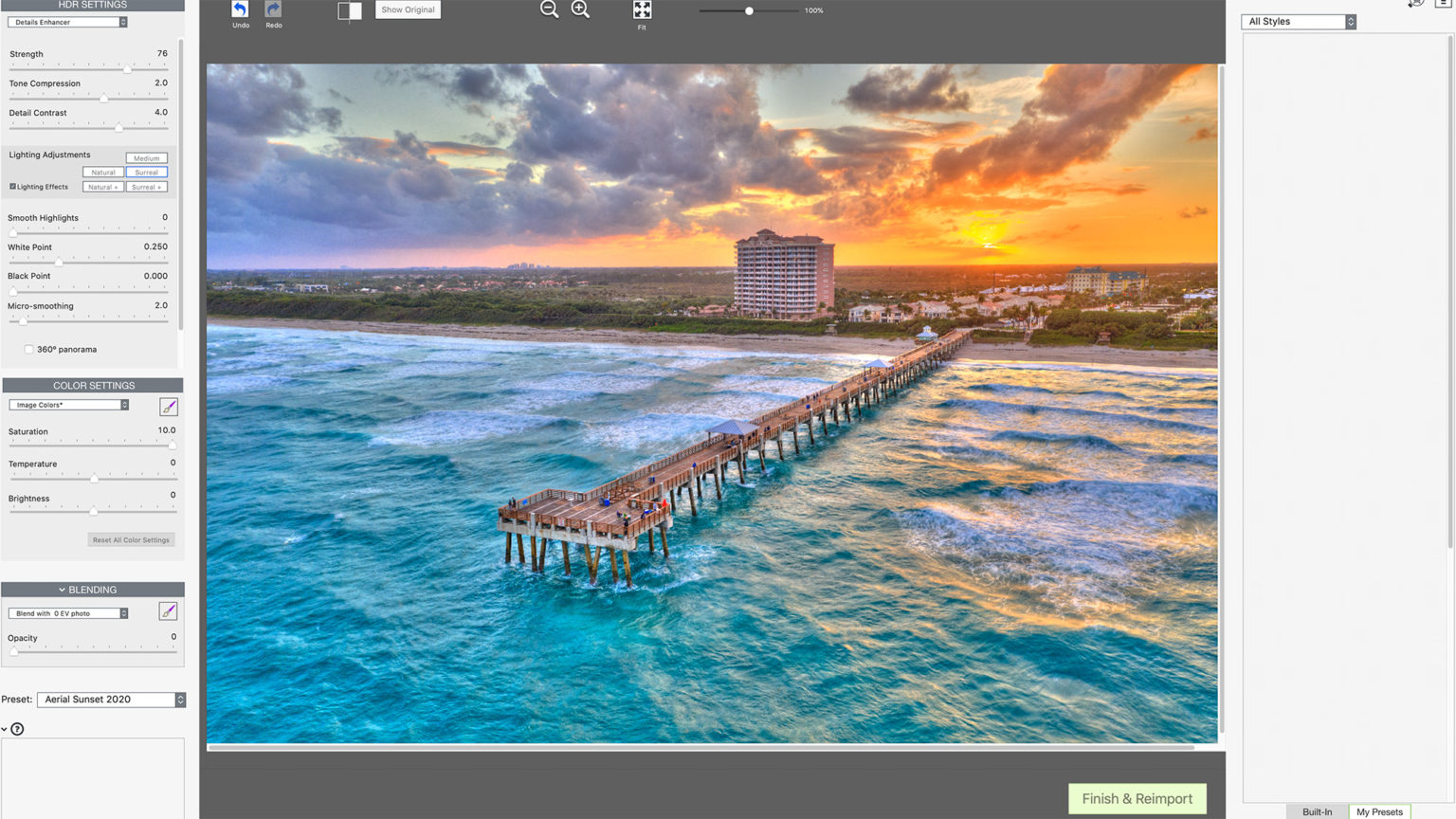The width and height of the screenshot is (1456, 819).
Task: Click the Fit view icon
Action: tap(642, 10)
